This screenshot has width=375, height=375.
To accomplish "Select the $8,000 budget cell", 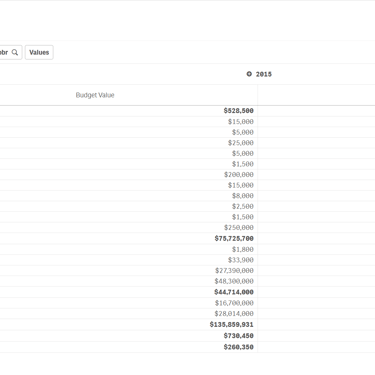I will 243,196.
